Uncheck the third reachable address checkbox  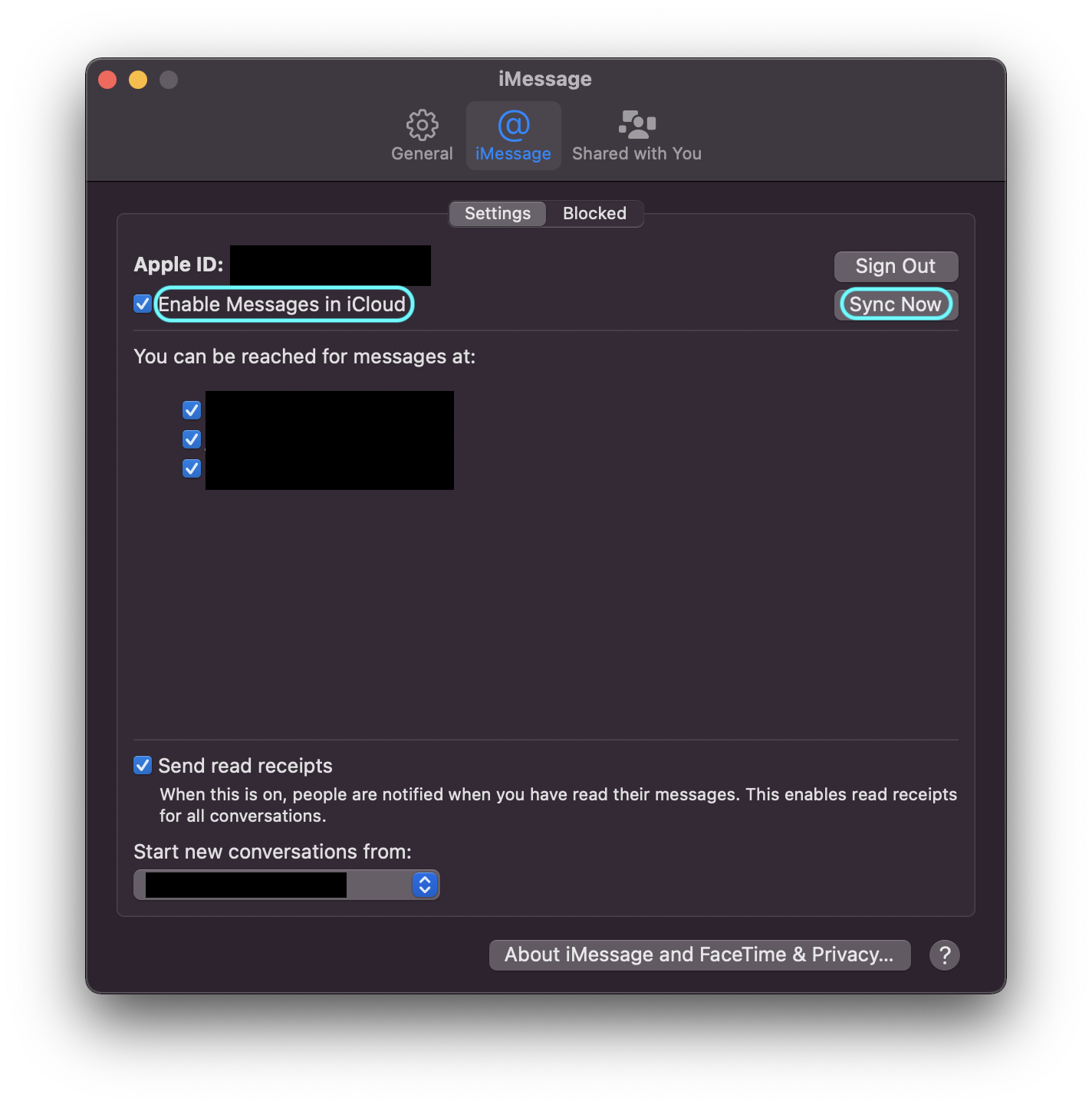point(192,468)
